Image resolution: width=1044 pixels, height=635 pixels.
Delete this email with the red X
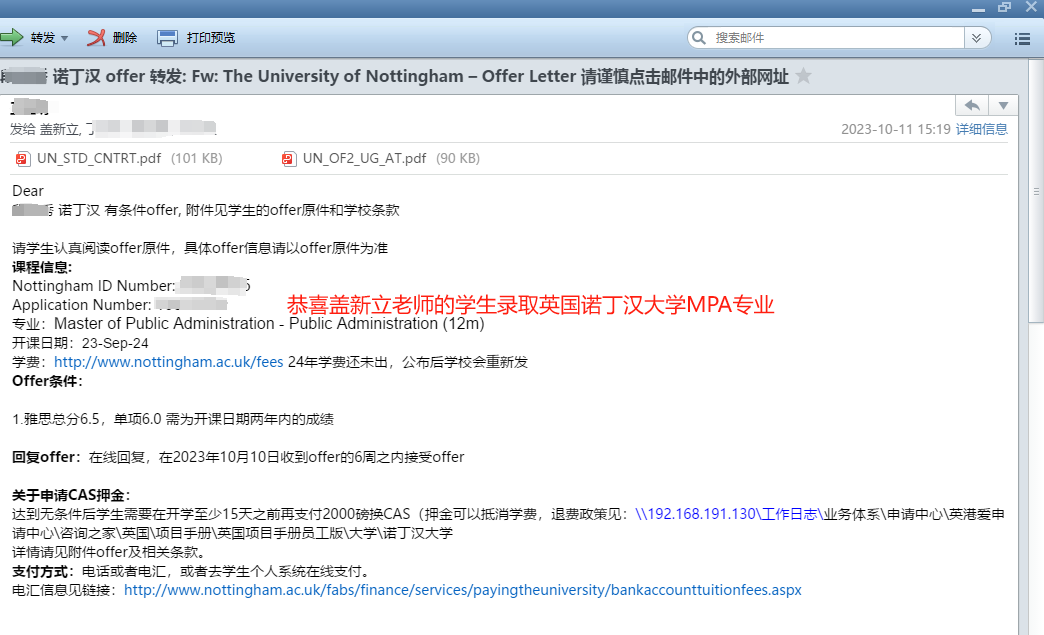pyautogui.click(x=97, y=38)
